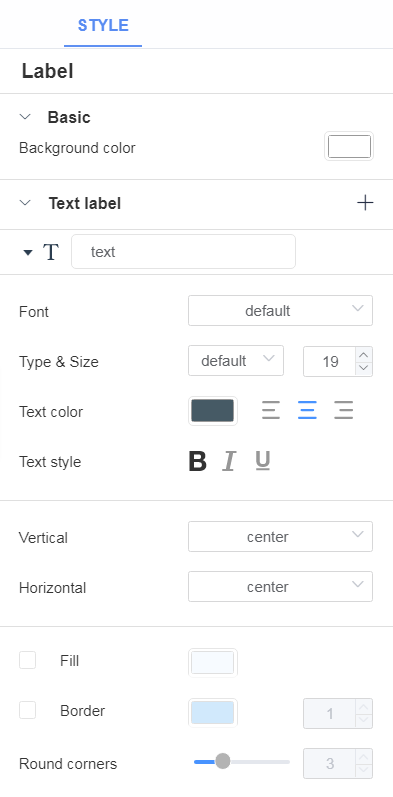Align text to the center
393x797 pixels.
click(x=307, y=410)
